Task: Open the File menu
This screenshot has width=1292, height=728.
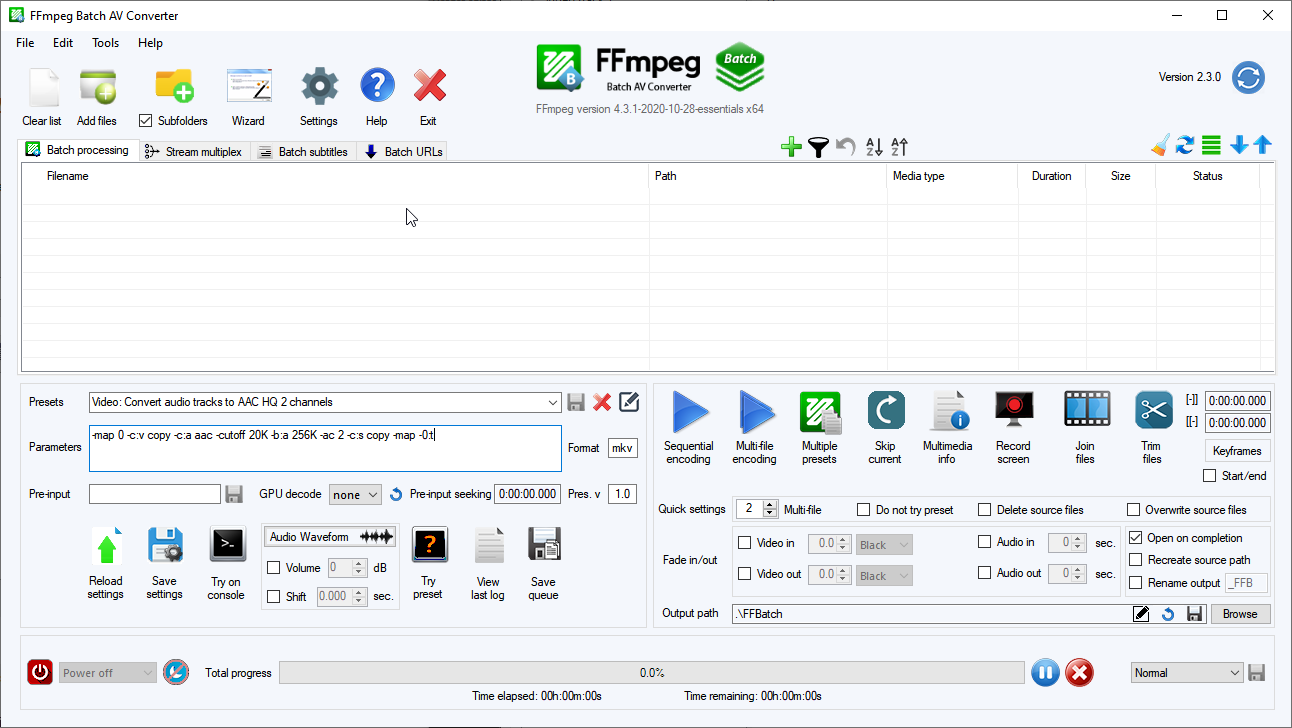Action: point(25,43)
